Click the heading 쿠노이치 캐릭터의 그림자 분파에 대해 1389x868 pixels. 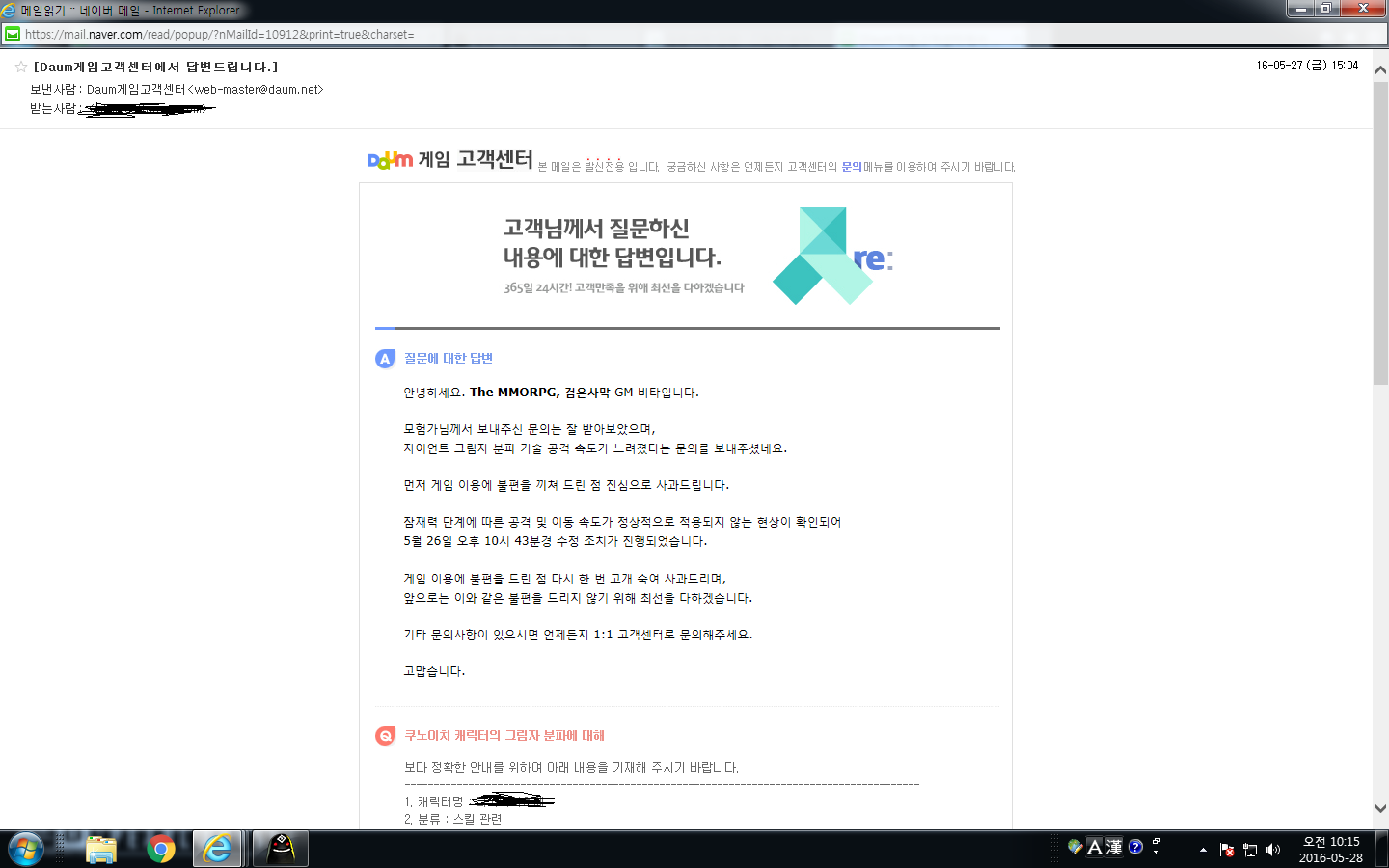click(504, 735)
